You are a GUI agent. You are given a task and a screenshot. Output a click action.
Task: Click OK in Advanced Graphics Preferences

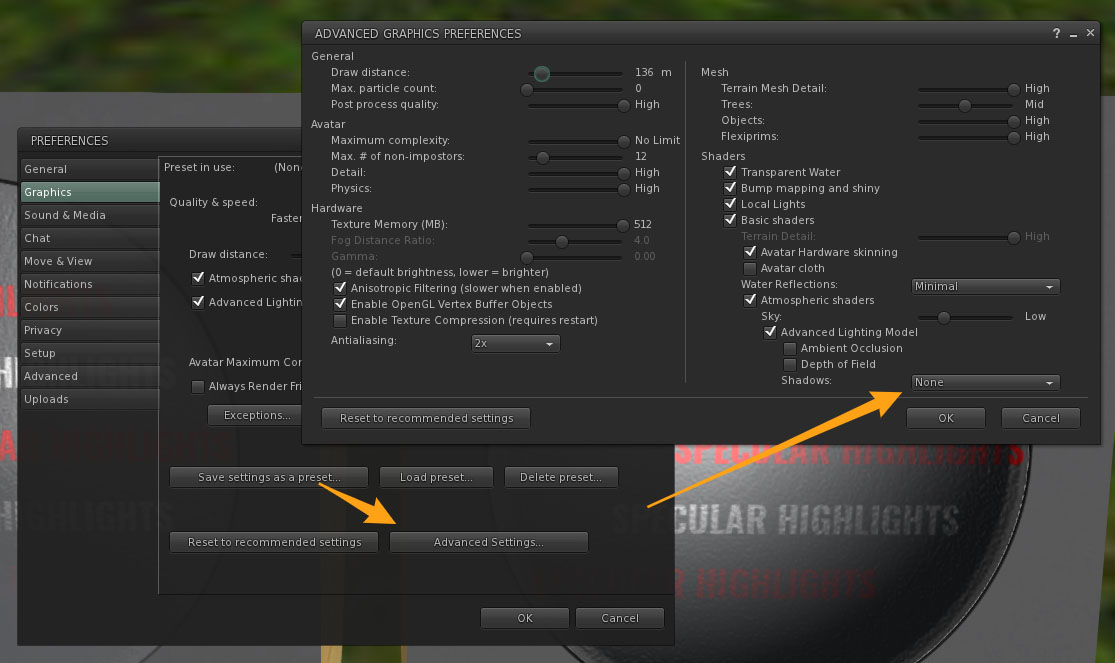point(946,418)
